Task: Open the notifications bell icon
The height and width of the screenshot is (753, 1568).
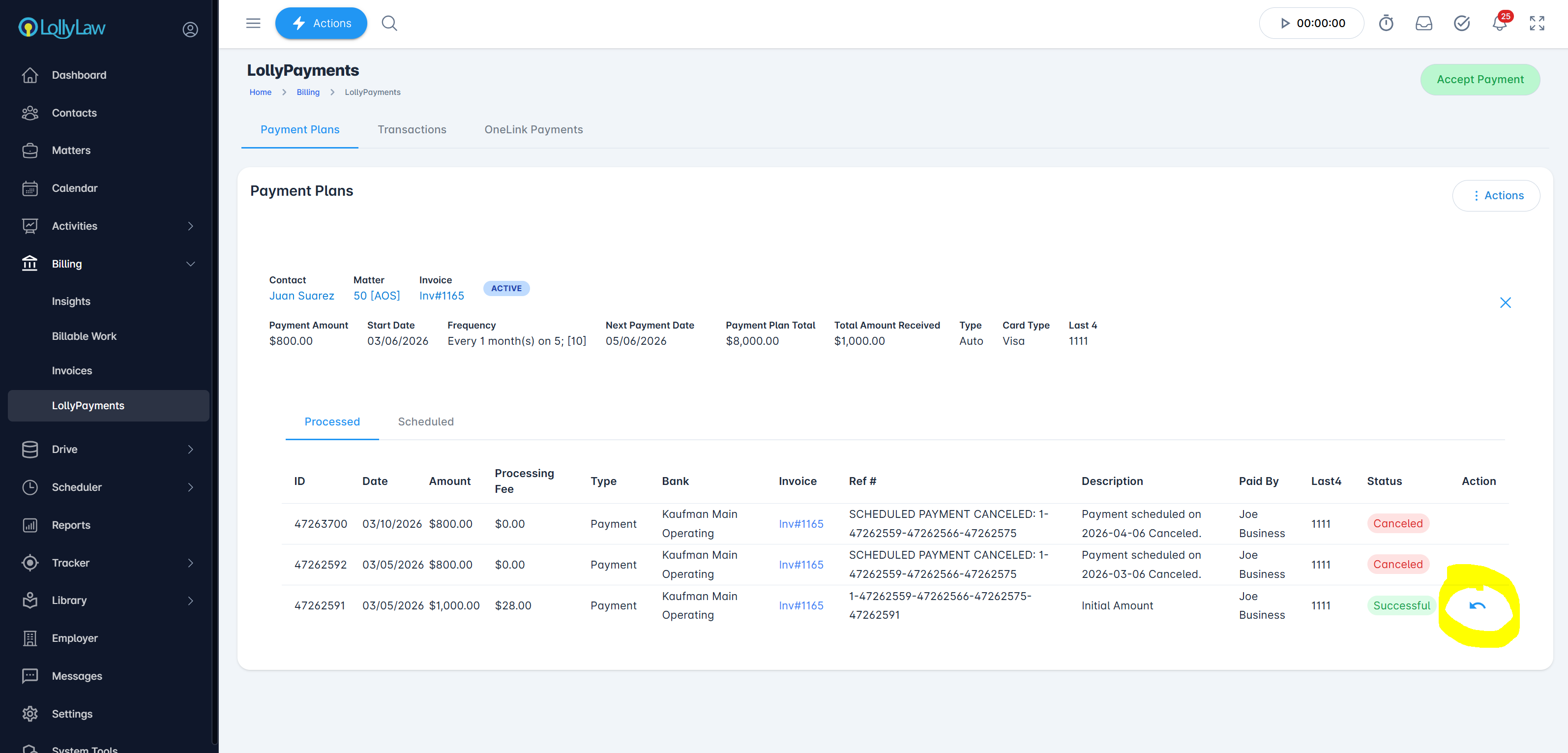Action: [1499, 24]
